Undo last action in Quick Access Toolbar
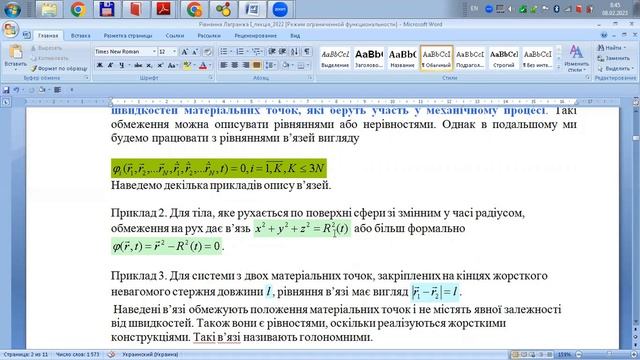 [17, 90]
